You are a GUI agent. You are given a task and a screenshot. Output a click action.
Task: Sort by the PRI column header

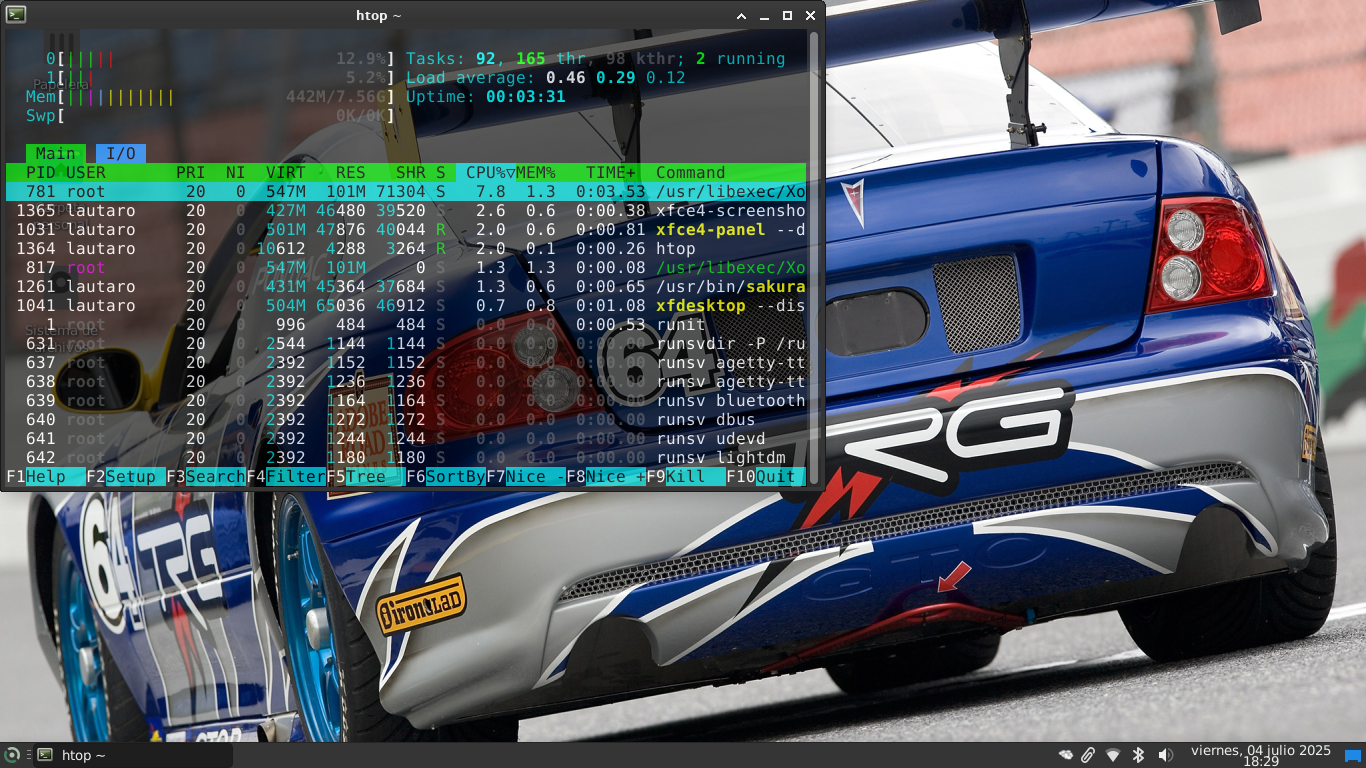[191, 173]
